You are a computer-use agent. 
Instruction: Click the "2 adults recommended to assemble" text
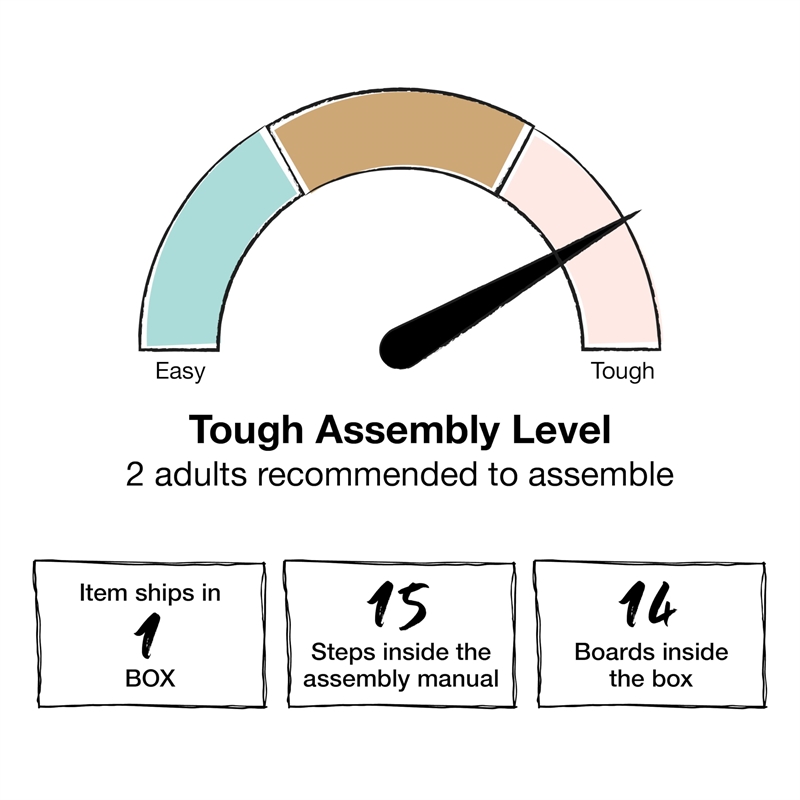pyautogui.click(x=400, y=474)
